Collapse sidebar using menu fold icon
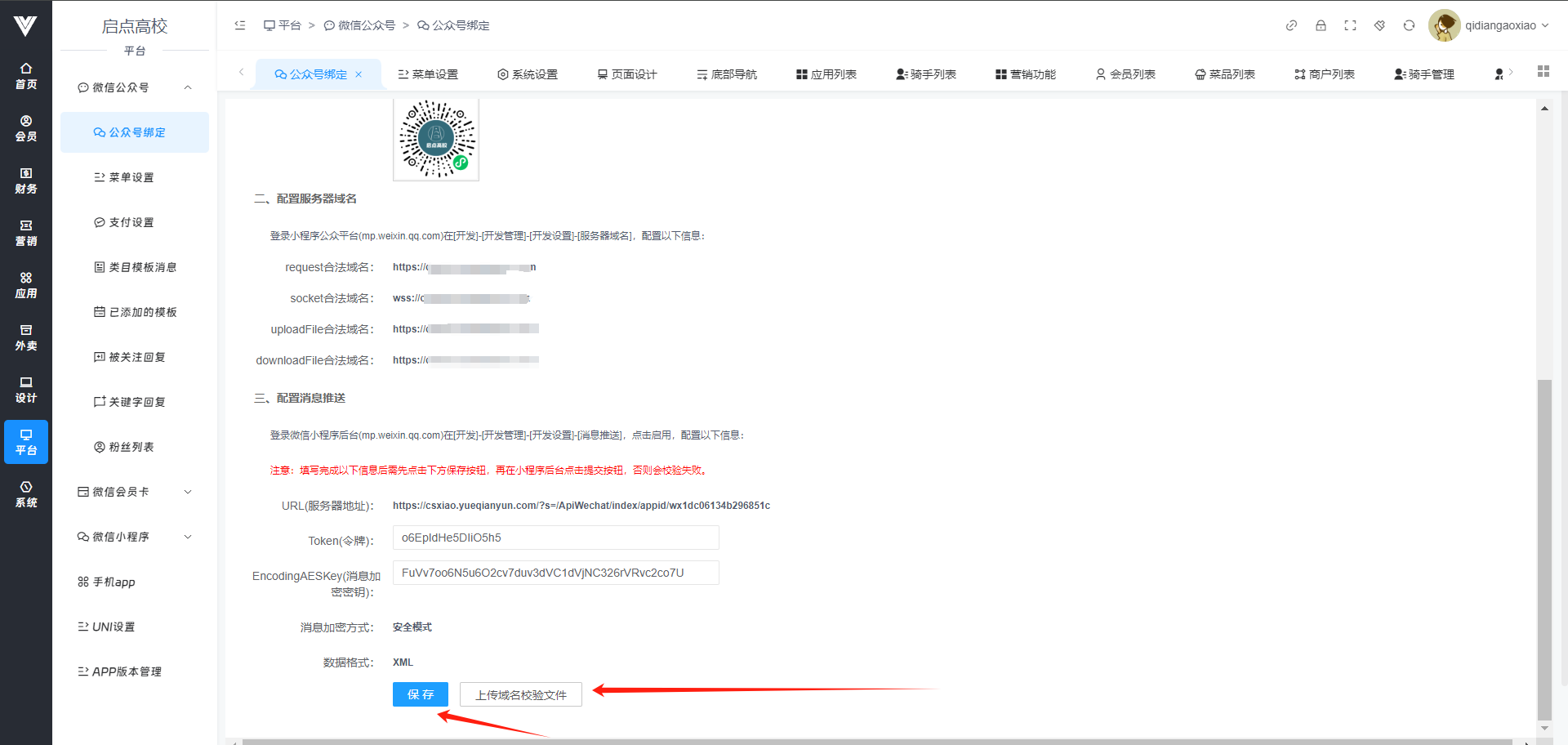This screenshot has width=1568, height=745. (x=240, y=25)
